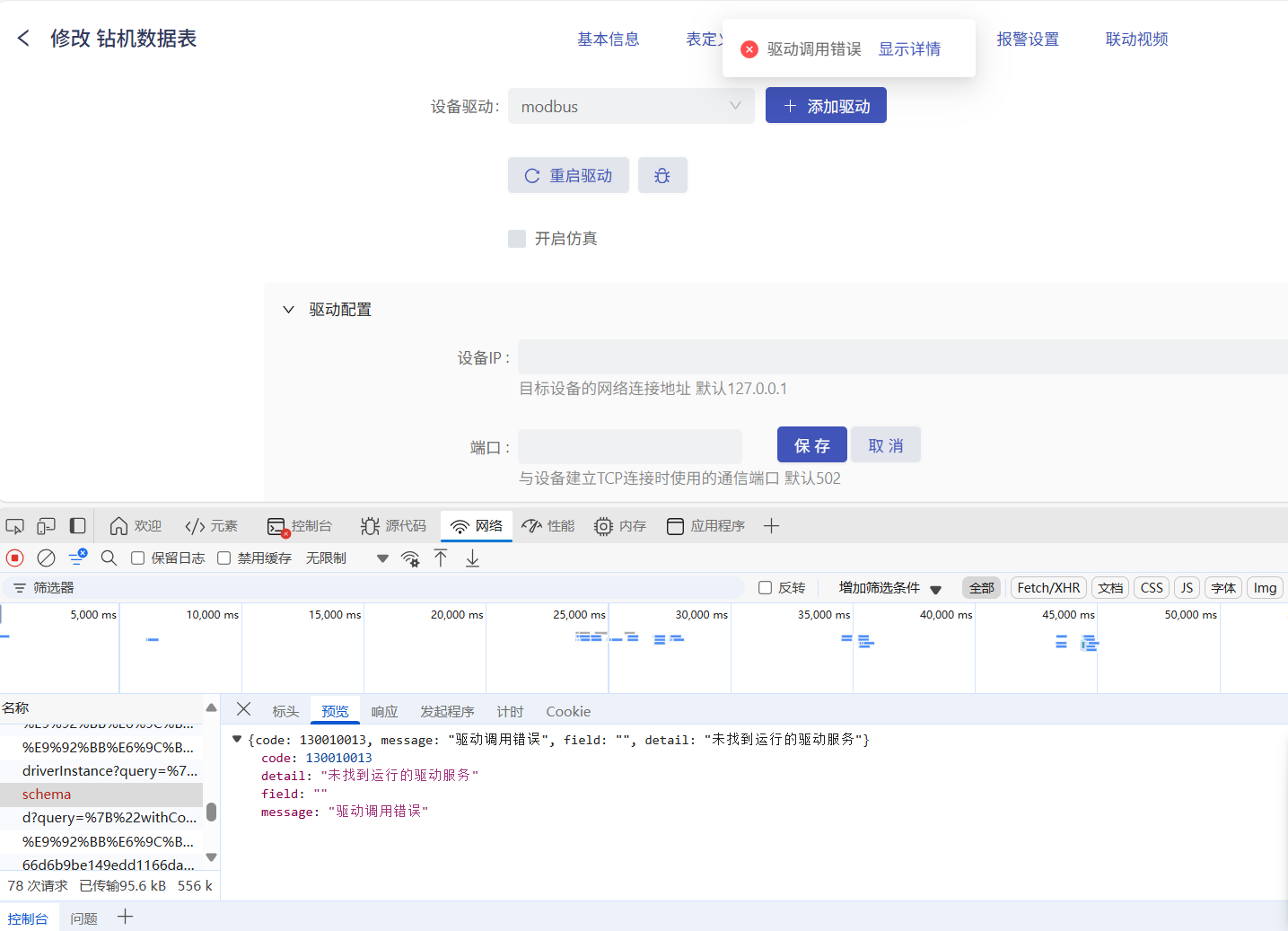Image resolution: width=1288 pixels, height=931 pixels.
Task: Check the 禁用缓存 checkbox
Action: pyautogui.click(x=224, y=558)
